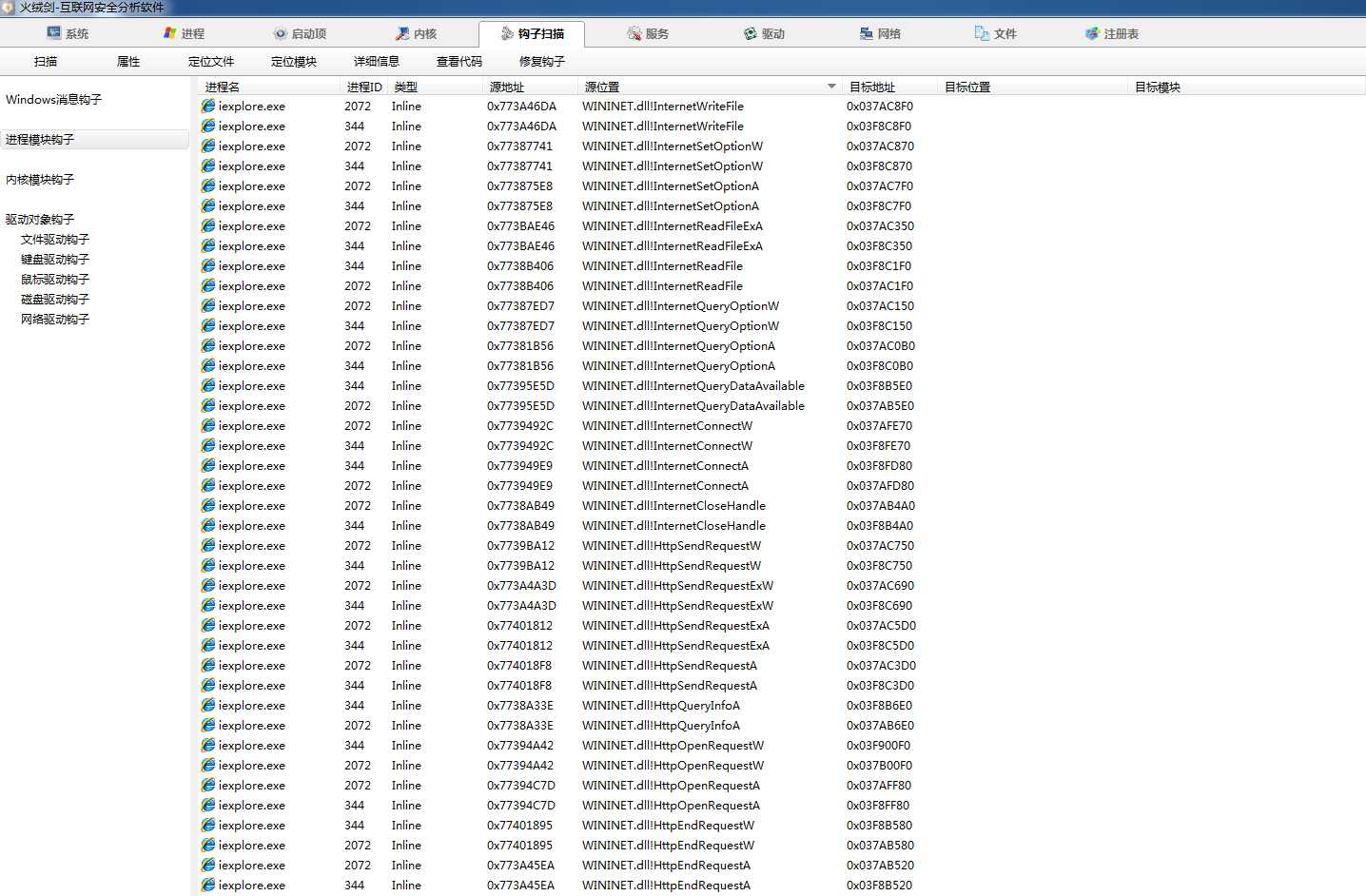Open the 文件 tab
1366x896 pixels.
pyautogui.click(x=995, y=33)
